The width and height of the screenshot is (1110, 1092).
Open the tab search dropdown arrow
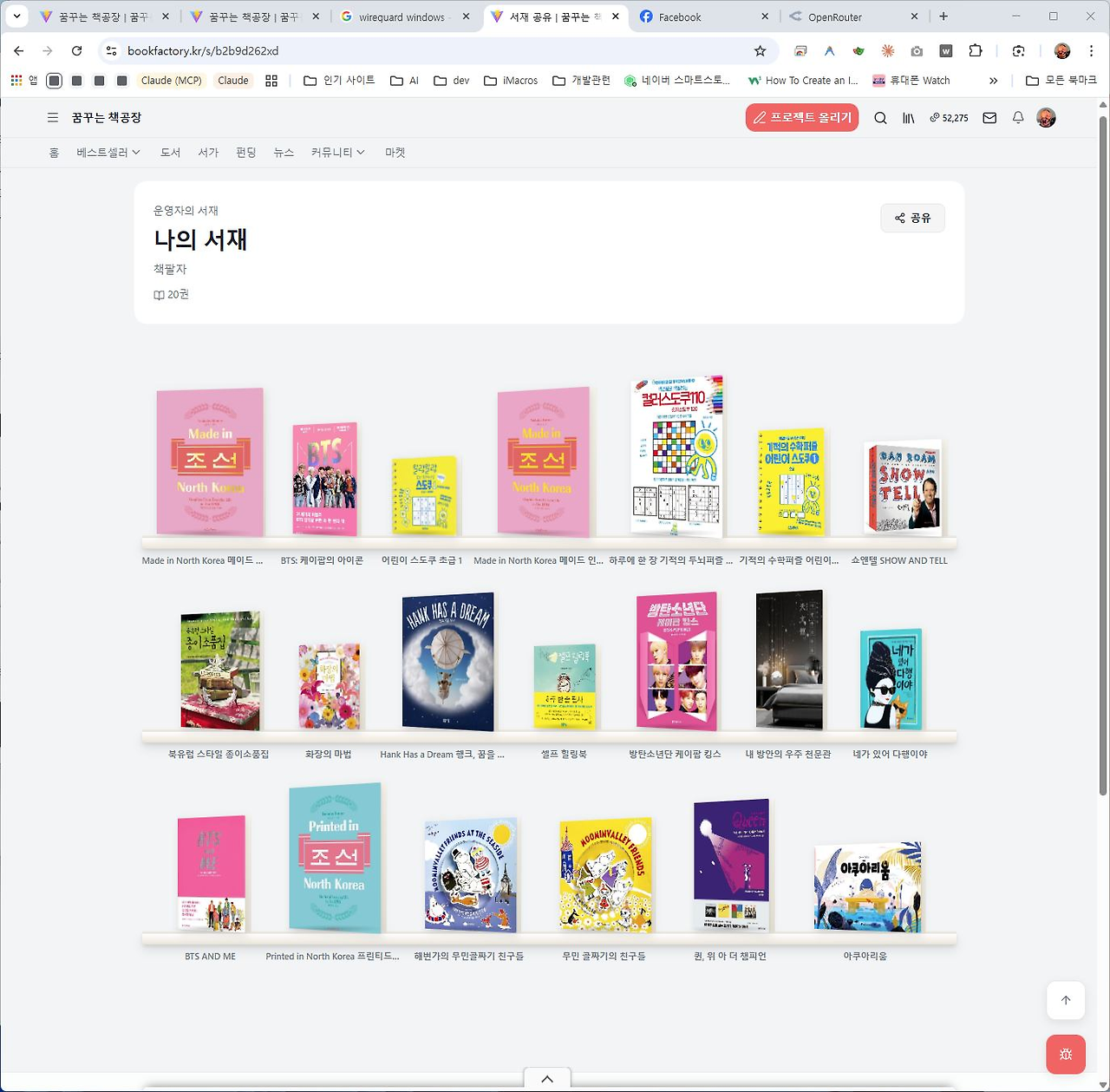click(16, 16)
